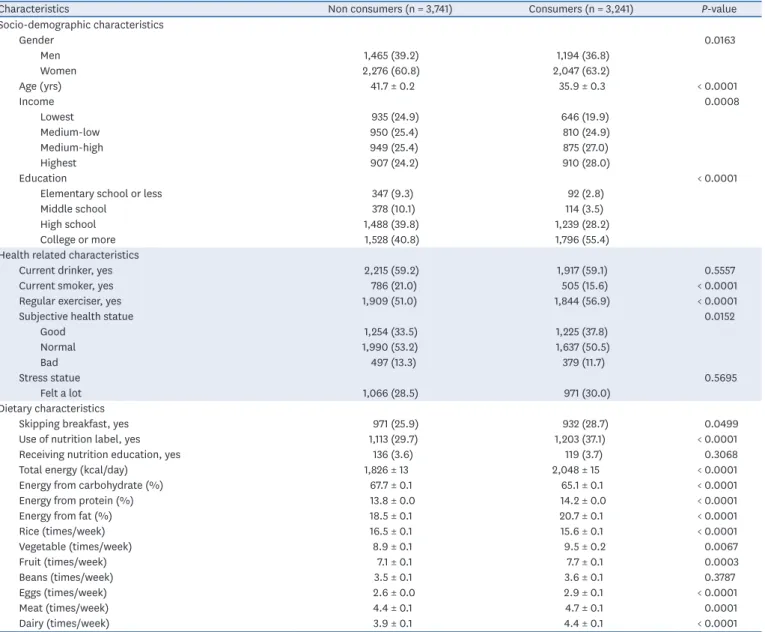Select 'Energy from fat (%)' label

(65, 516)
